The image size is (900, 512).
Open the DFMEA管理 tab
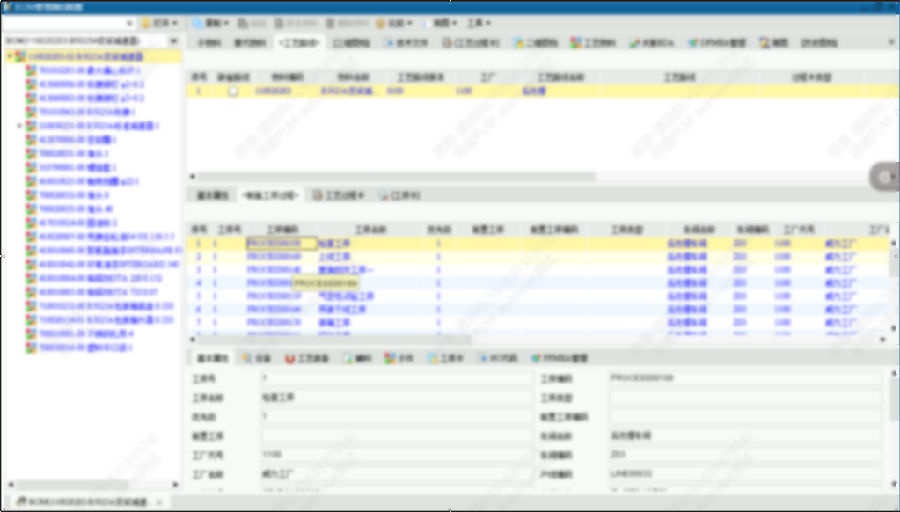tap(717, 42)
